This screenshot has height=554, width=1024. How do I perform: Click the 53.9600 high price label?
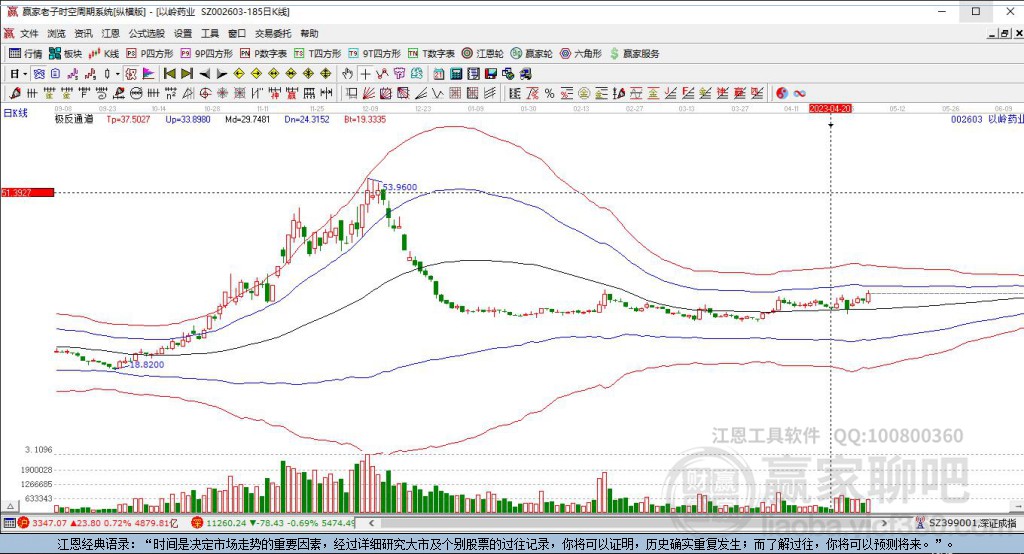pyautogui.click(x=400, y=187)
